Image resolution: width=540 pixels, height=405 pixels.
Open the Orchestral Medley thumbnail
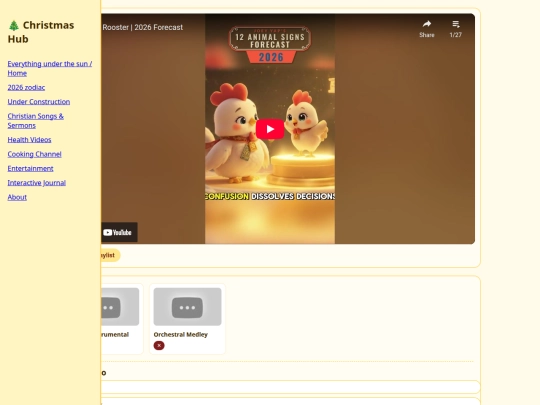click(x=187, y=307)
